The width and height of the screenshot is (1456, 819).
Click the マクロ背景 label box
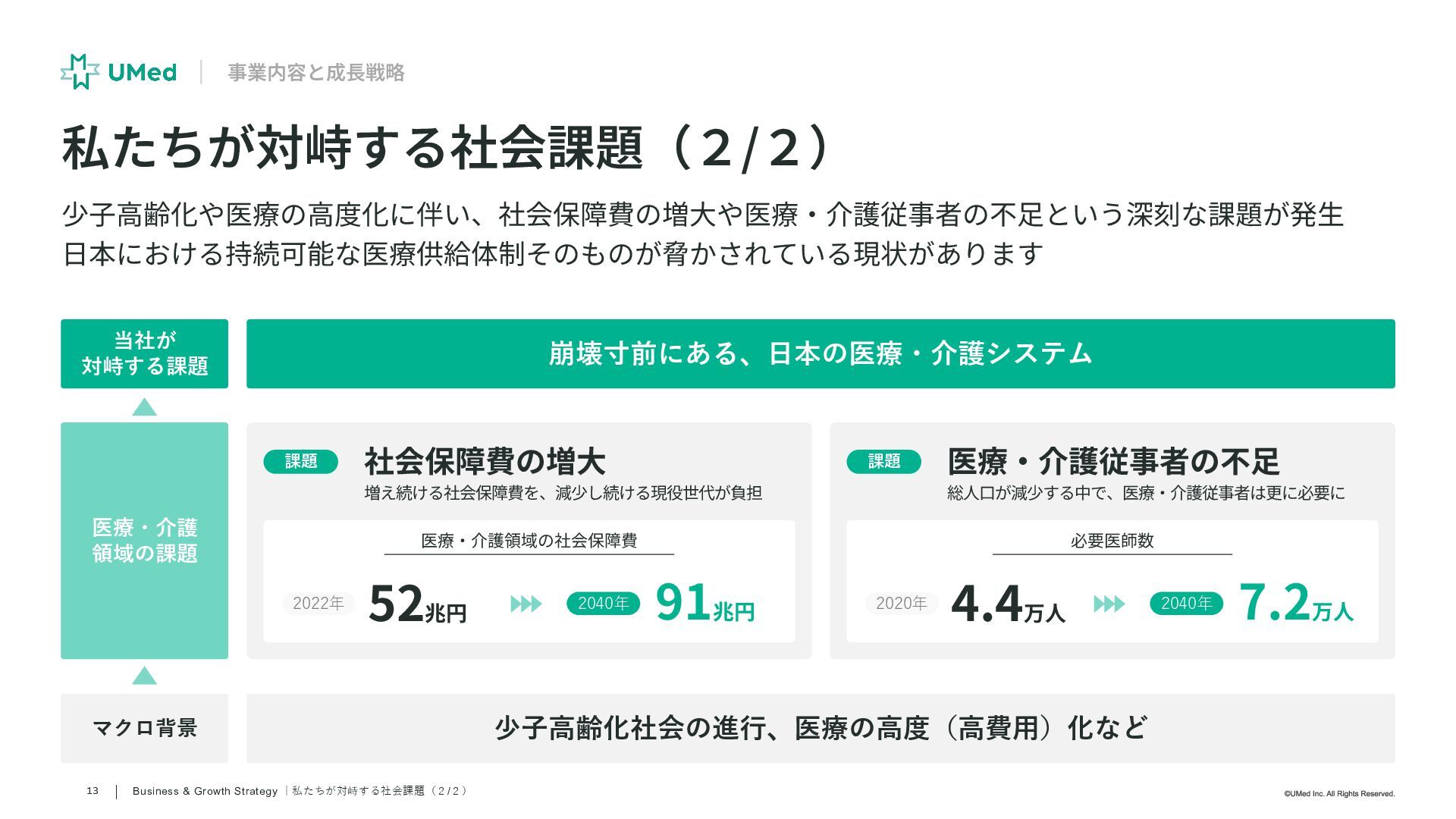click(144, 728)
